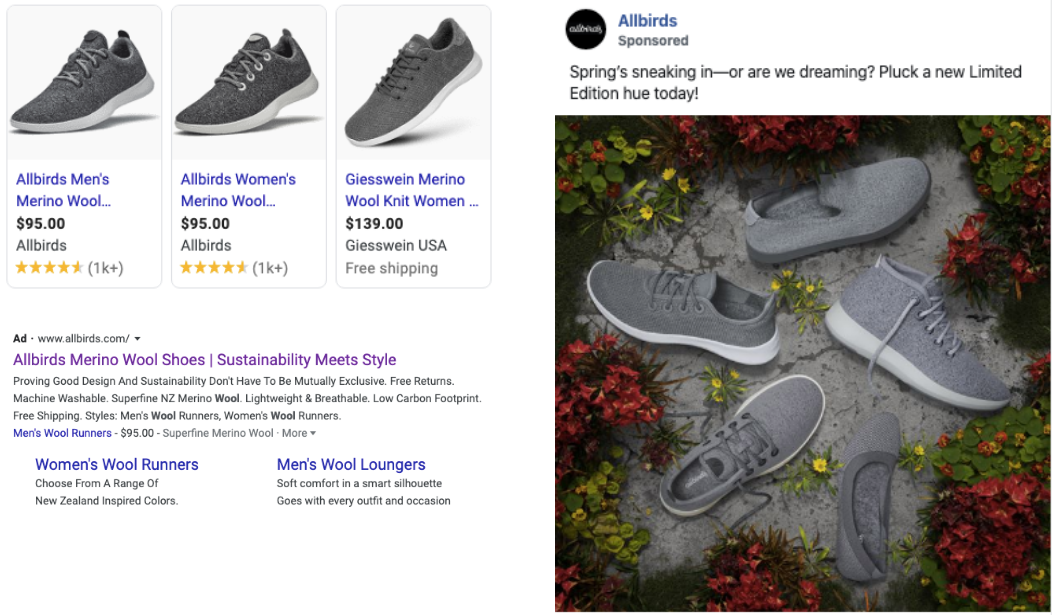Click the Giesswein grey shoe thumbnail

(x=413, y=83)
